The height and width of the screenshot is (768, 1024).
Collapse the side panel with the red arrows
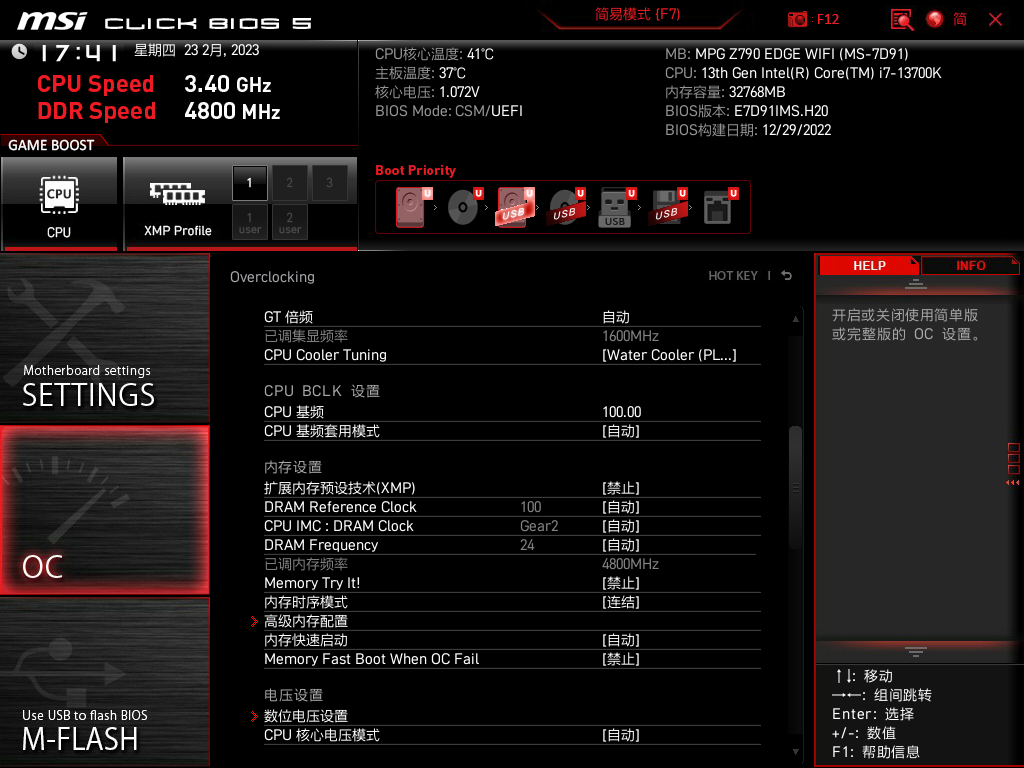tap(1013, 483)
